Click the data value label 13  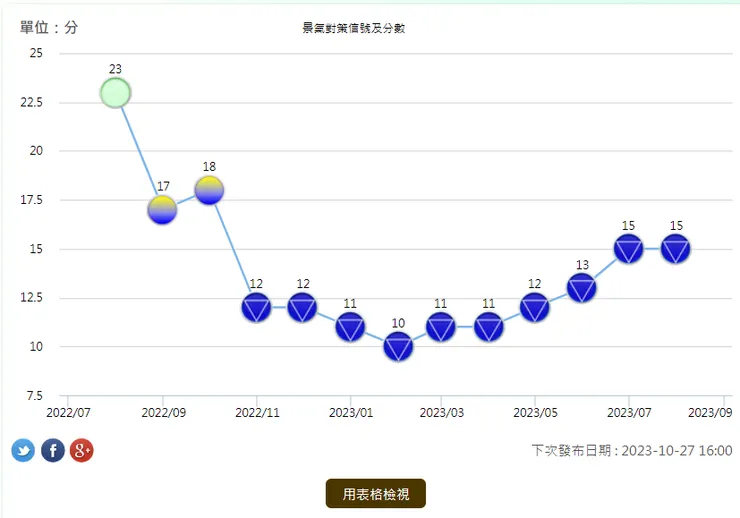point(582,265)
